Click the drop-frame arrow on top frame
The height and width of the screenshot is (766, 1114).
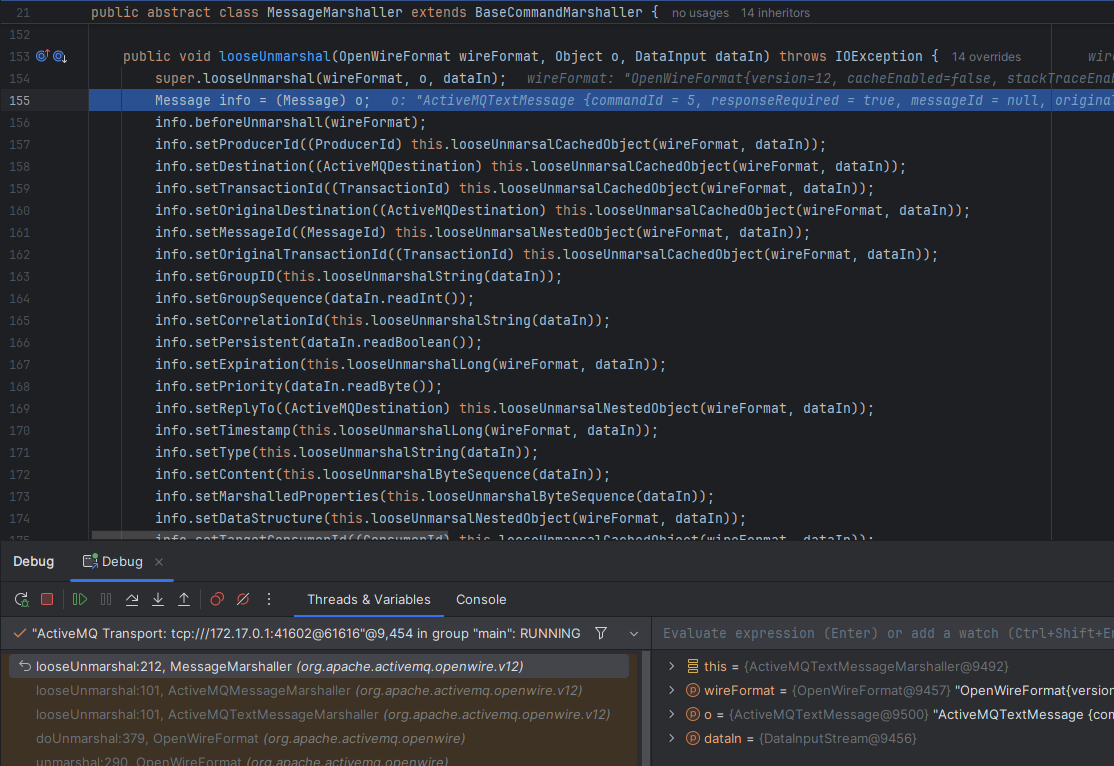tap(25, 666)
